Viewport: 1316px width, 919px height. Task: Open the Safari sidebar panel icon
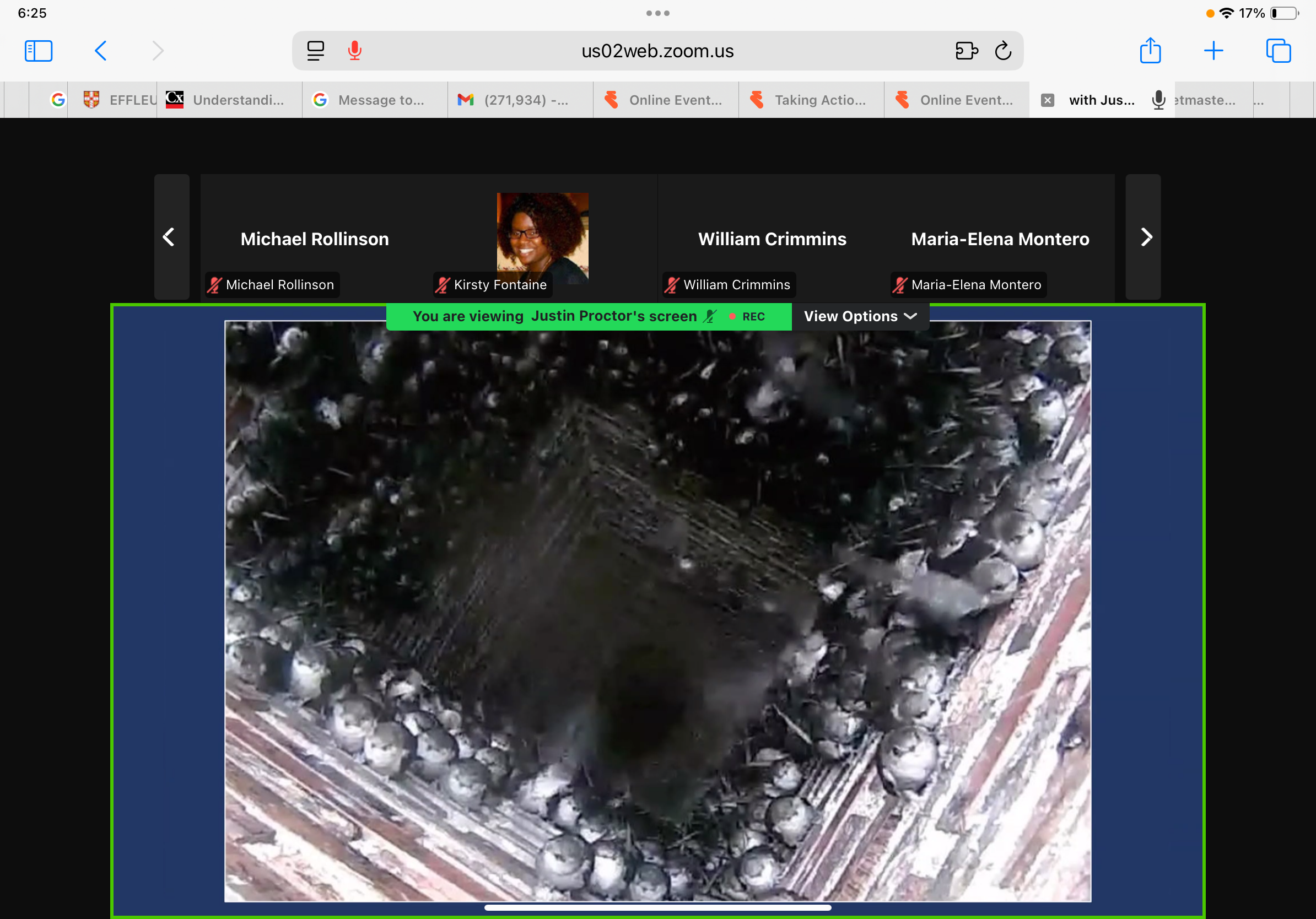coord(39,51)
